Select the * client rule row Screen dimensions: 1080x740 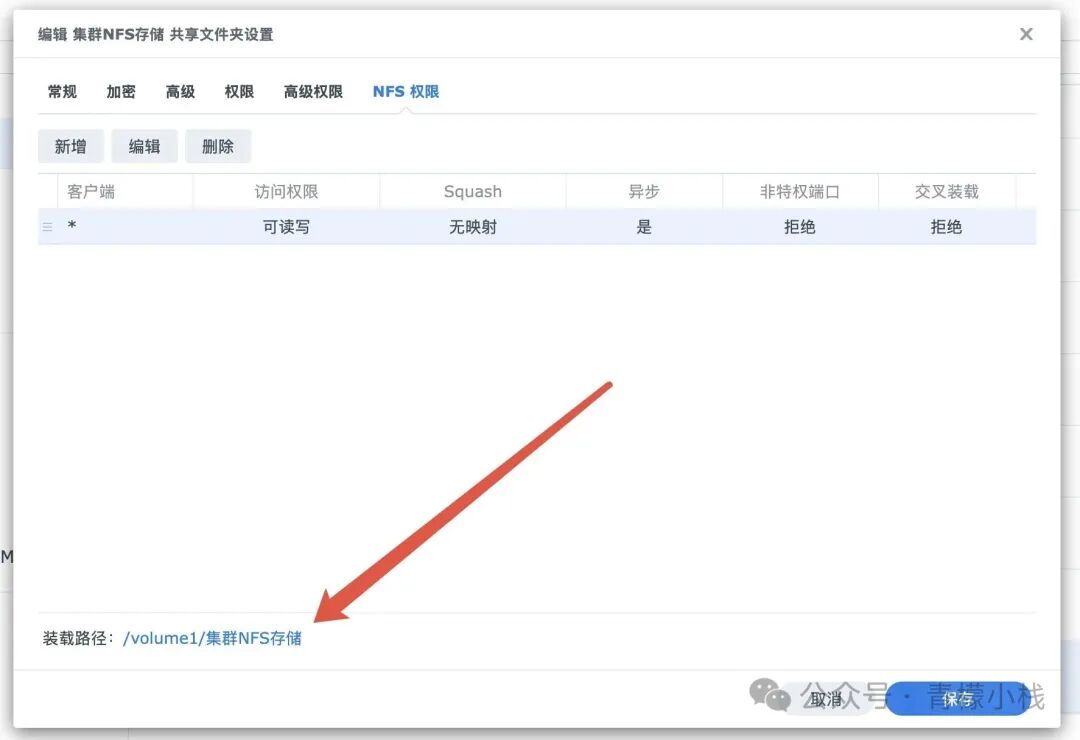click(x=300, y=226)
